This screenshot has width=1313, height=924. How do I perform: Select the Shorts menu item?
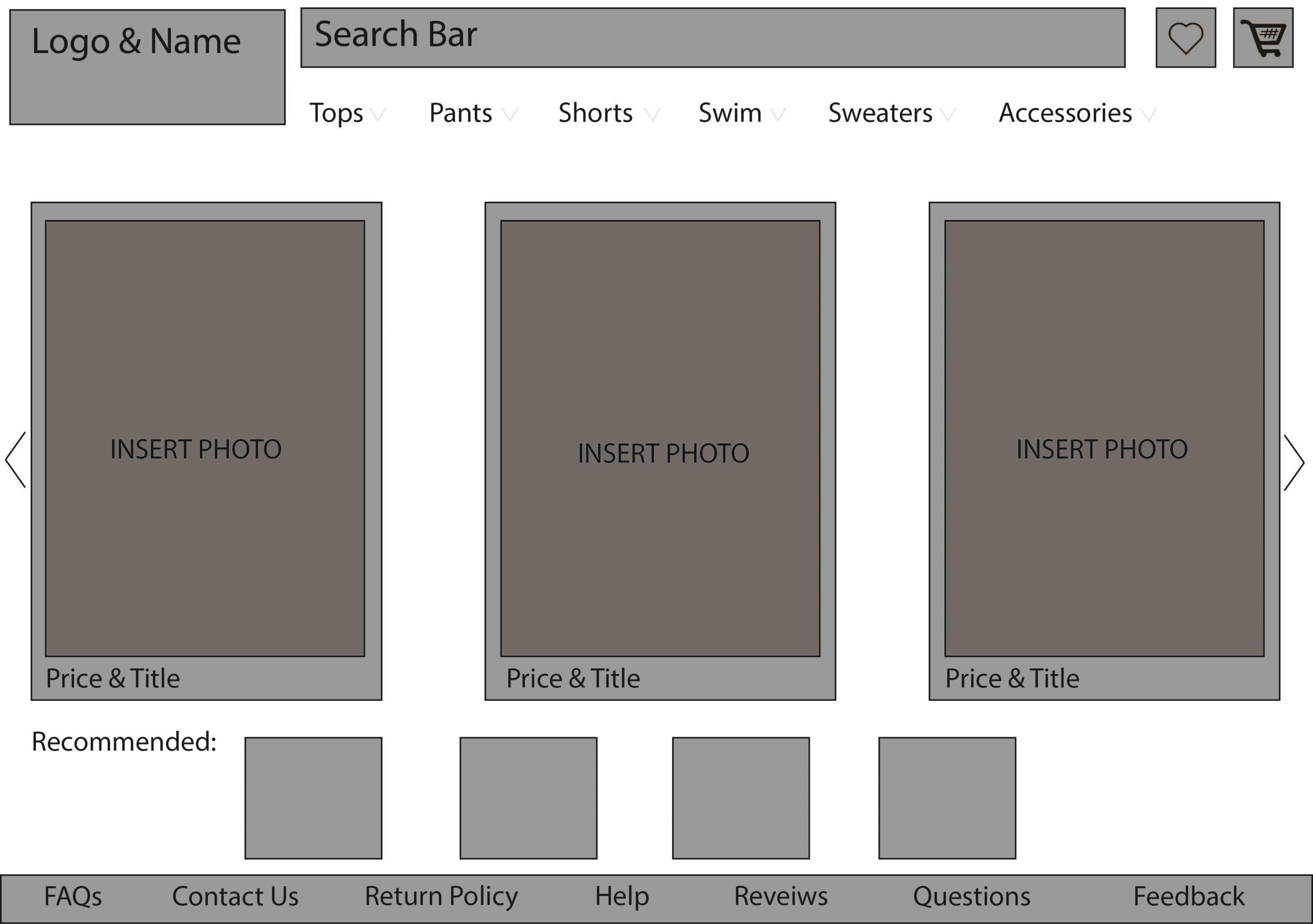pyautogui.click(x=595, y=113)
